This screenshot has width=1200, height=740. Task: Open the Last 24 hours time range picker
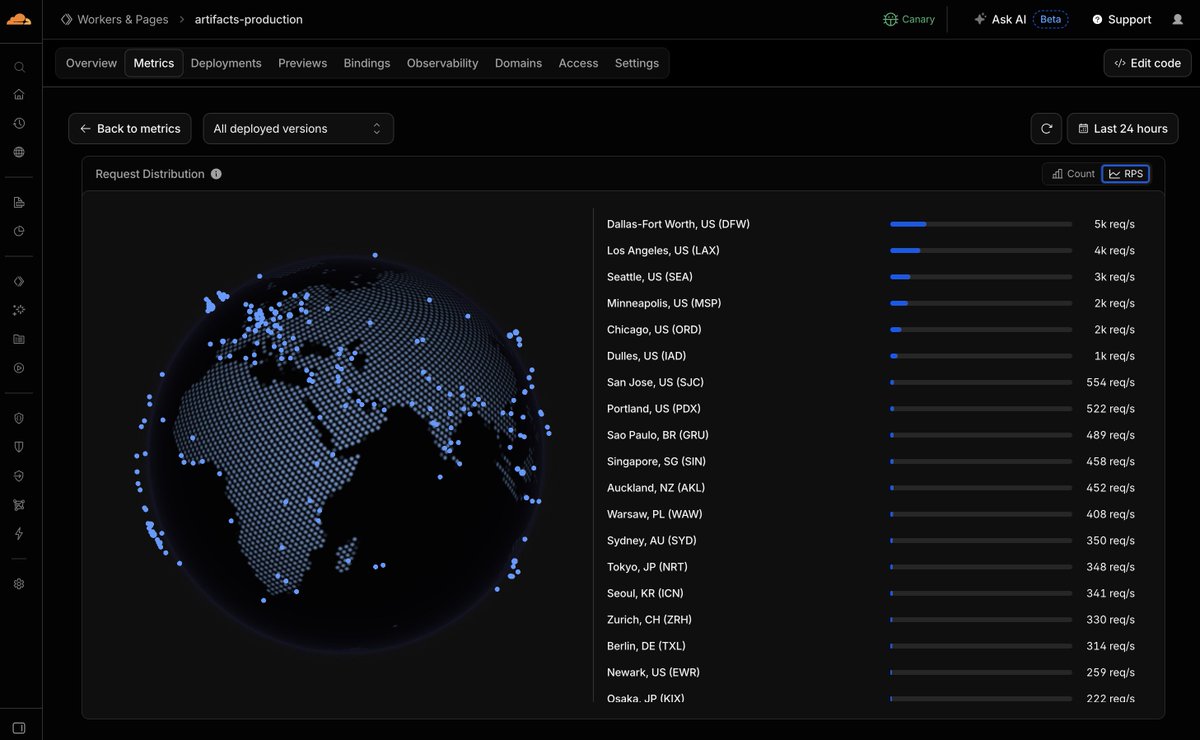1123,129
